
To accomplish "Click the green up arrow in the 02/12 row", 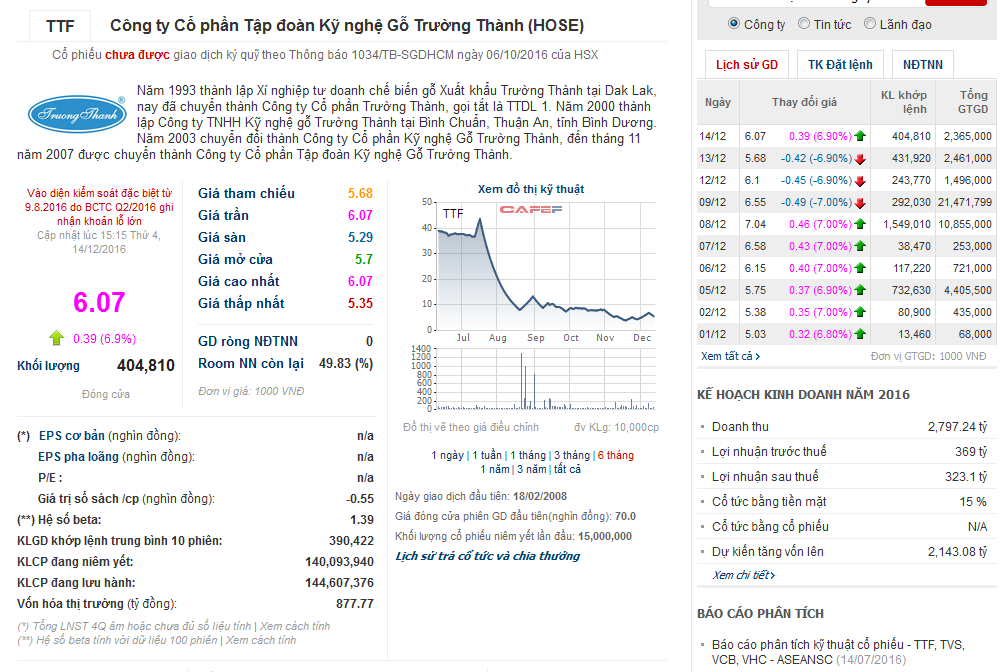I will click(860, 312).
